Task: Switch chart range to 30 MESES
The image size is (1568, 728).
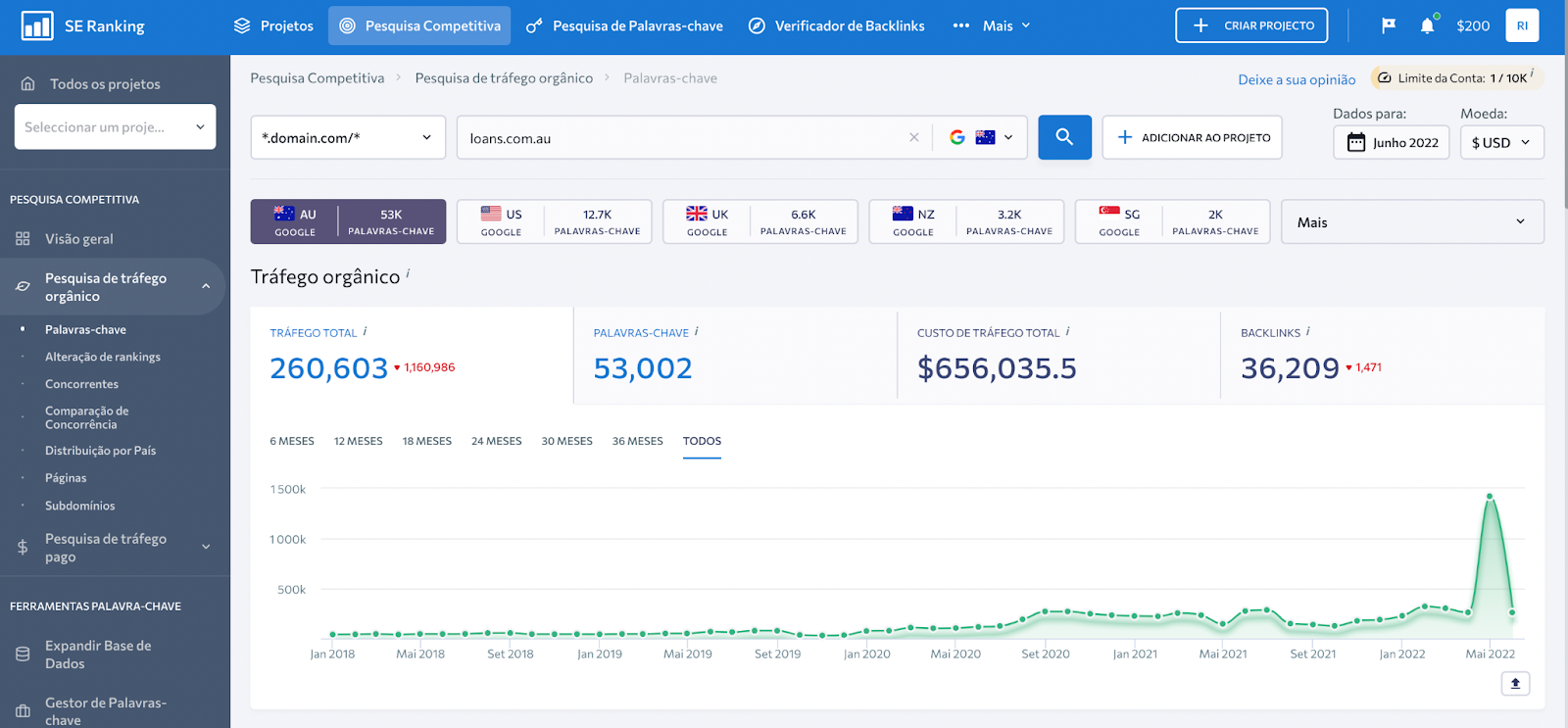Action: (567, 441)
